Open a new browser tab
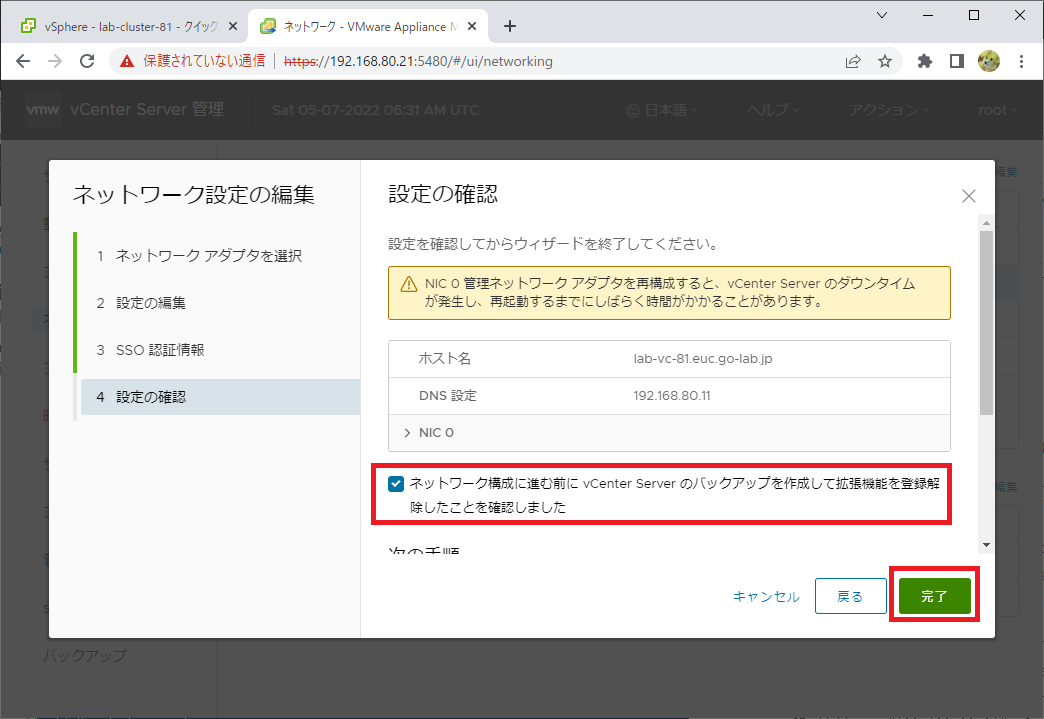Viewport: 1044px width, 719px height. click(x=510, y=26)
